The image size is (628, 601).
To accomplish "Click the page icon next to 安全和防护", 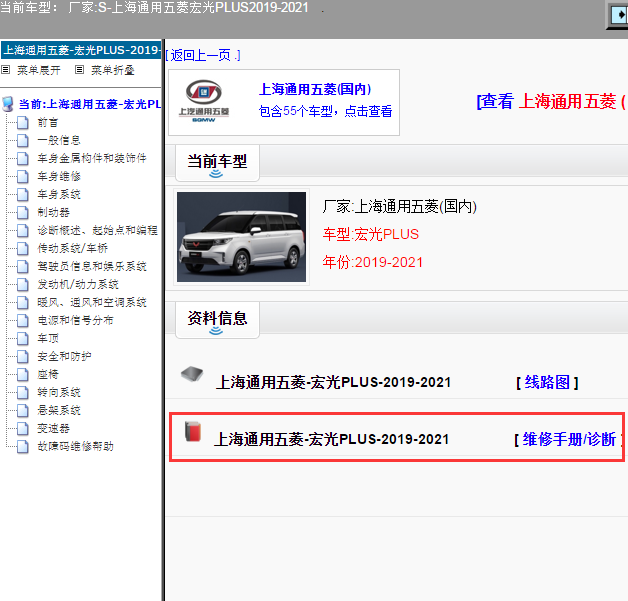I will (23, 356).
